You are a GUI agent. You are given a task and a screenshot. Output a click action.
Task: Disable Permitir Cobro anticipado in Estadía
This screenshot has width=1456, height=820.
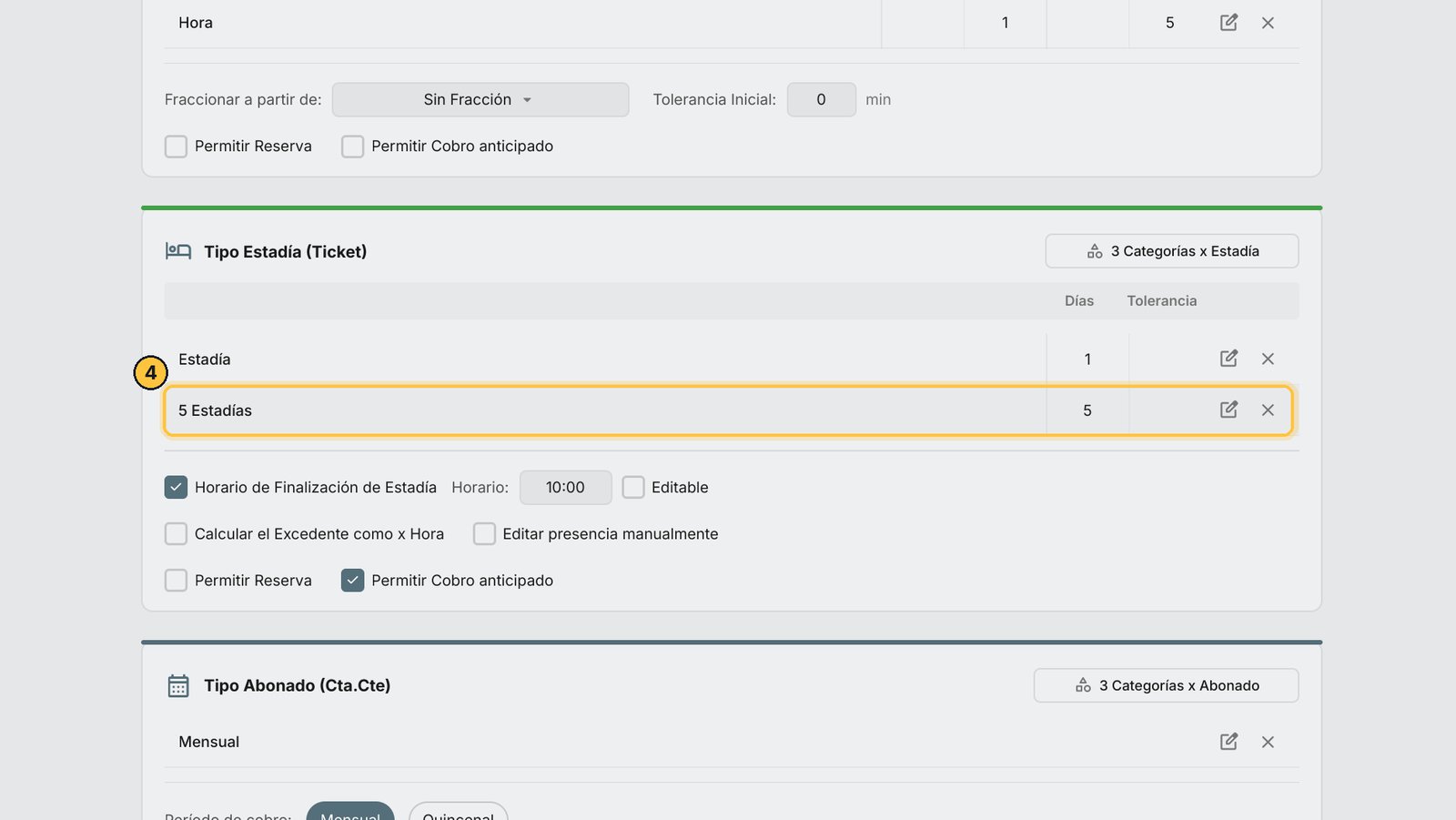click(352, 580)
